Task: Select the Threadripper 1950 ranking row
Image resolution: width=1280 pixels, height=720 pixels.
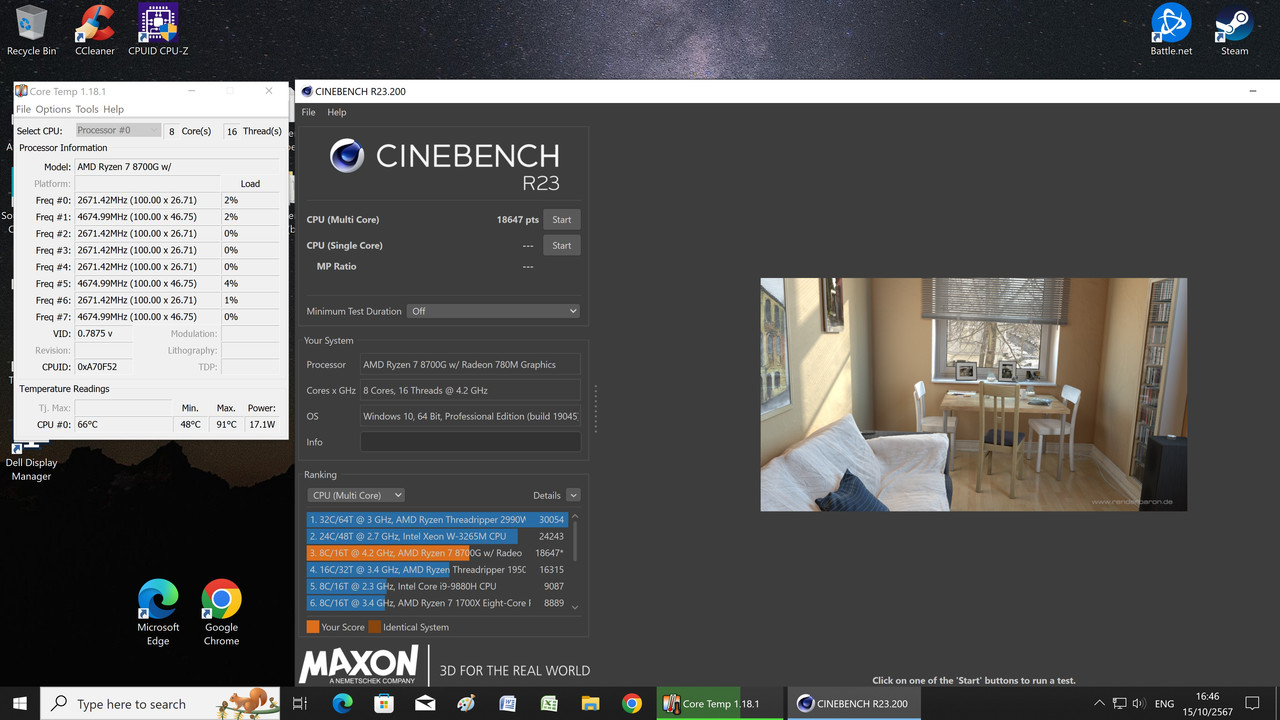Action: tap(437, 570)
